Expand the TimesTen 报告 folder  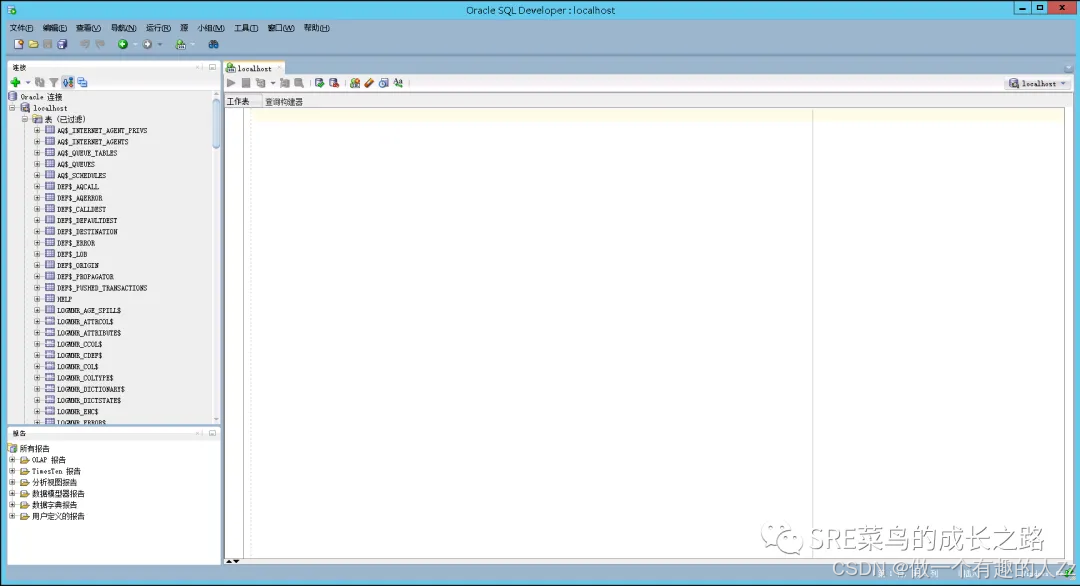click(x=12, y=471)
